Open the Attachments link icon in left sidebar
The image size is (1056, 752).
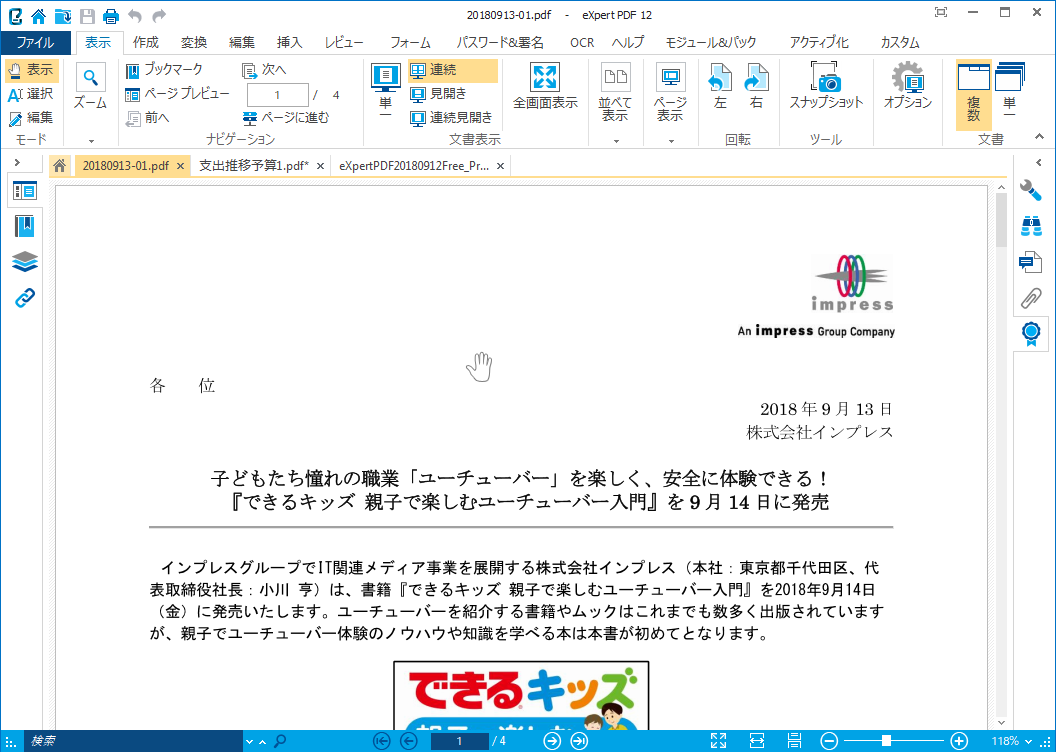(x=24, y=296)
